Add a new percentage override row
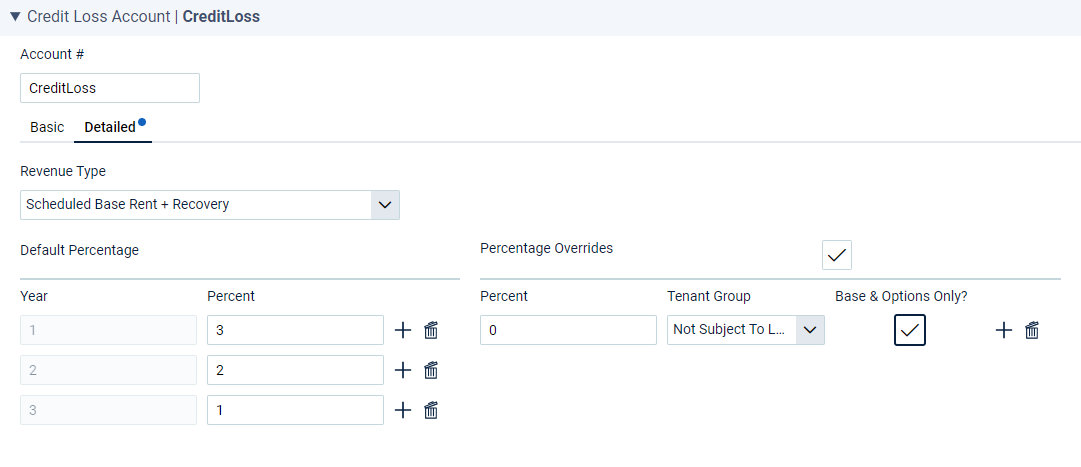This screenshot has height=467, width=1081. (1004, 330)
